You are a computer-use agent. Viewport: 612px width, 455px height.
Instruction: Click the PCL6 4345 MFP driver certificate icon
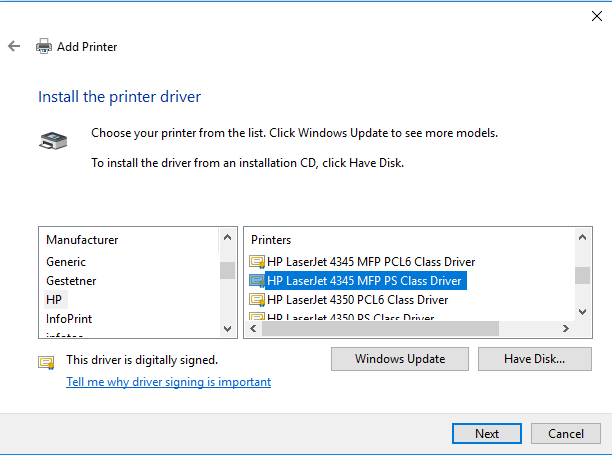point(257,261)
